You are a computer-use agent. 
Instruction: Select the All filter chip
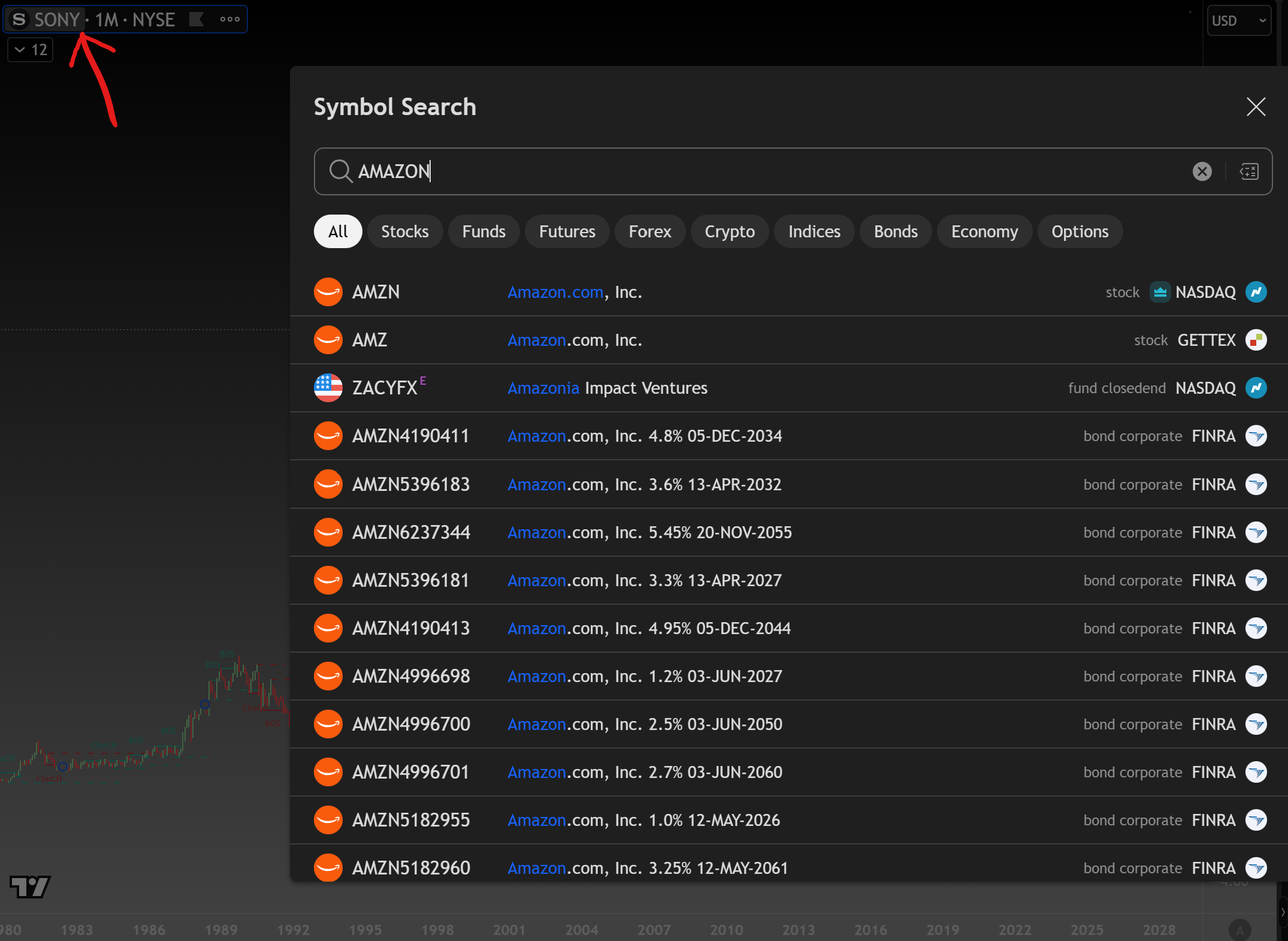[x=338, y=231]
